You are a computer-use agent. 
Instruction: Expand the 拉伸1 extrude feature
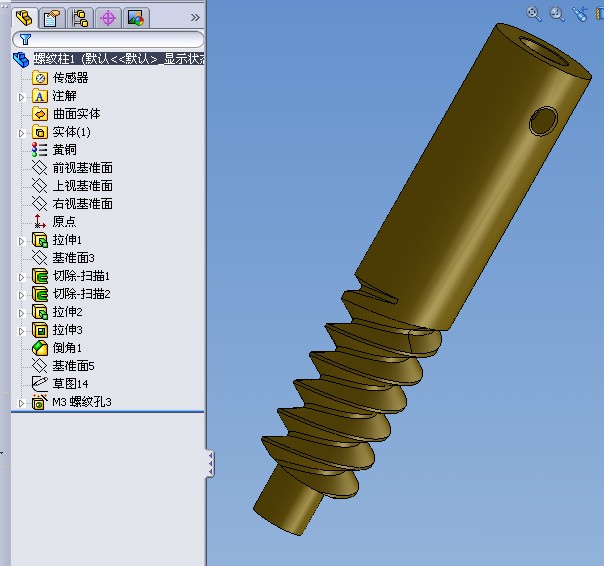pyautogui.click(x=22, y=241)
